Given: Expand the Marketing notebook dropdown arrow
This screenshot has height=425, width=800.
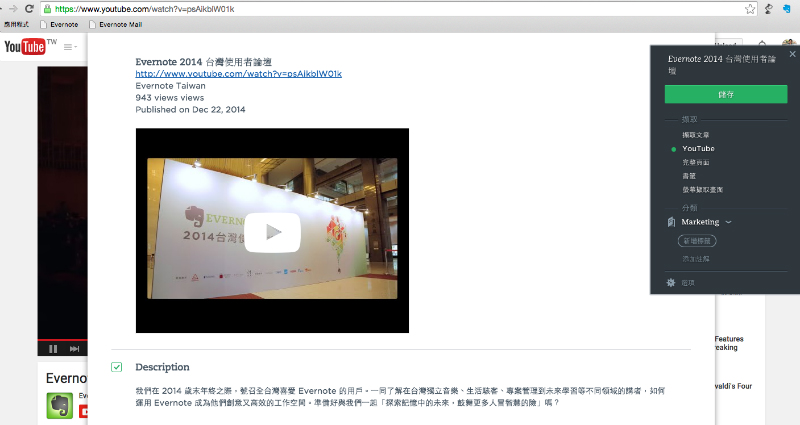Looking at the screenshot, I should [729, 222].
